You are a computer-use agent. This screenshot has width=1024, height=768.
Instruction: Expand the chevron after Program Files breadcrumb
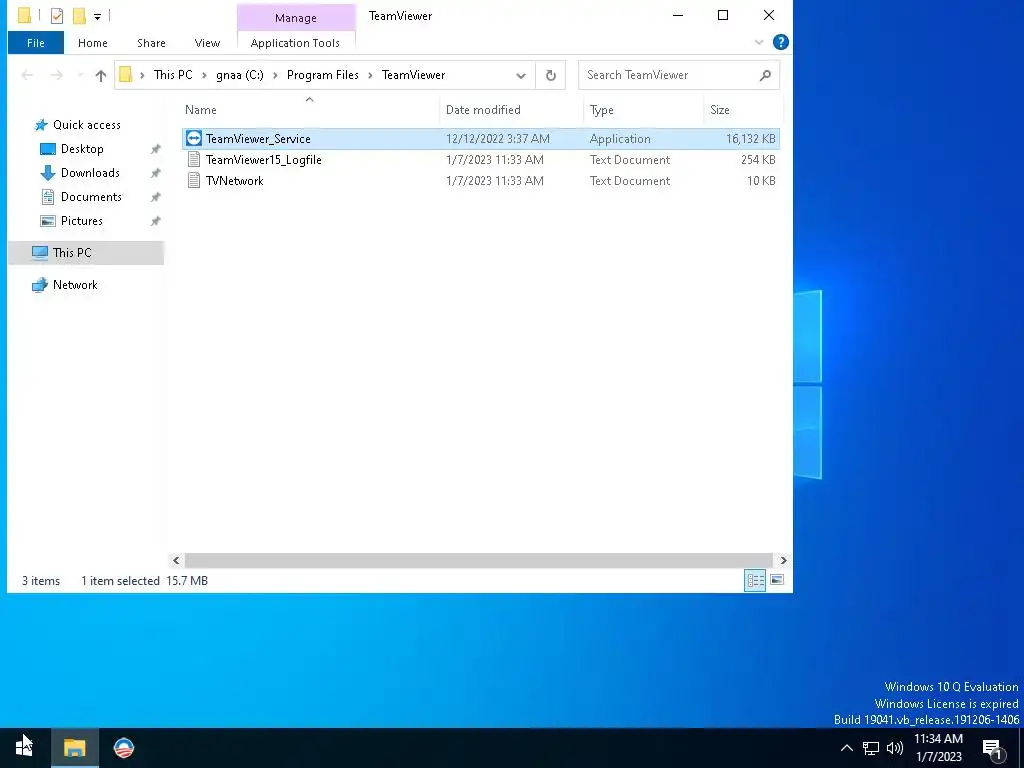[x=370, y=75]
